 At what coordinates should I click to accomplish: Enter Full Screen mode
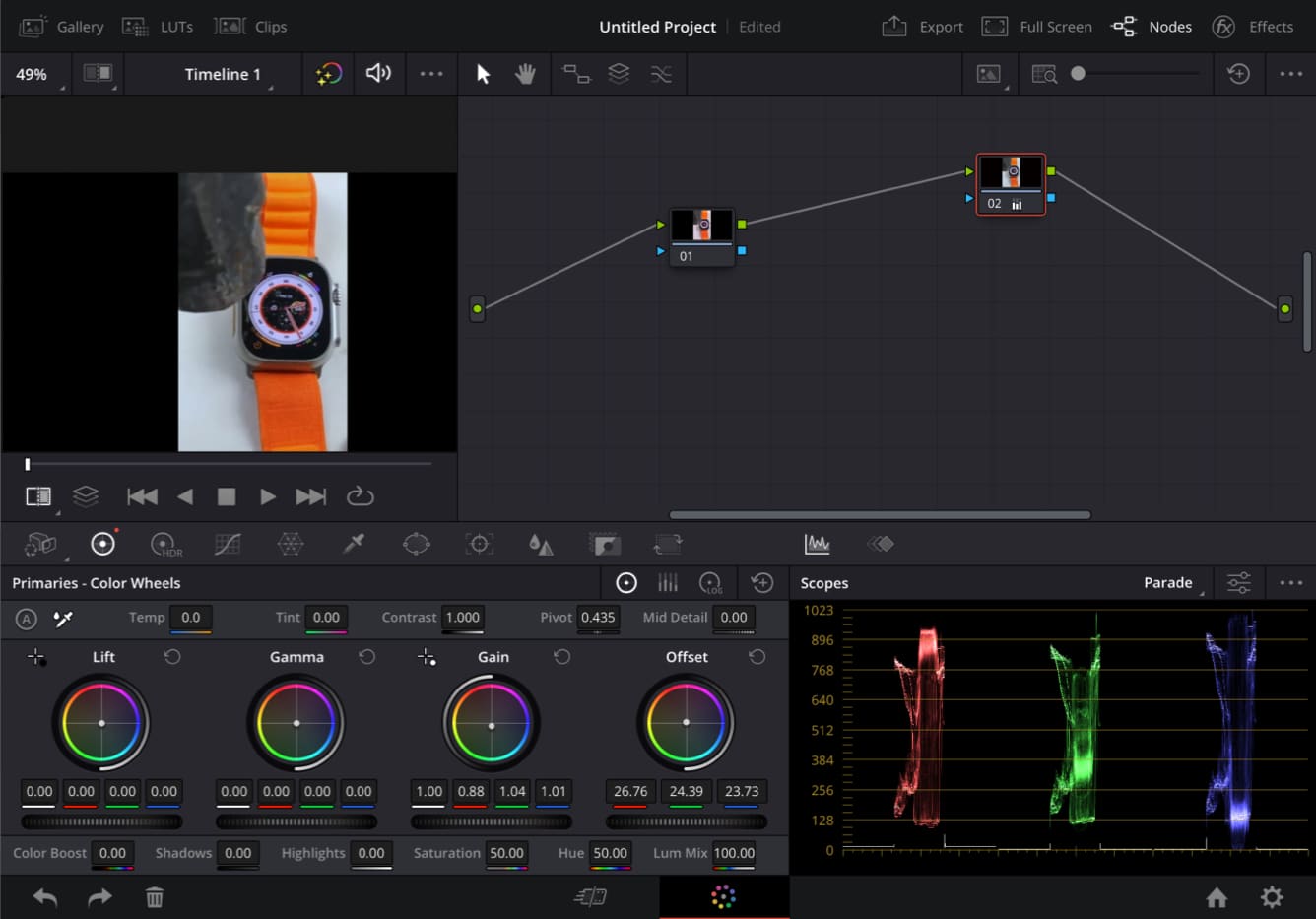pos(1036,27)
